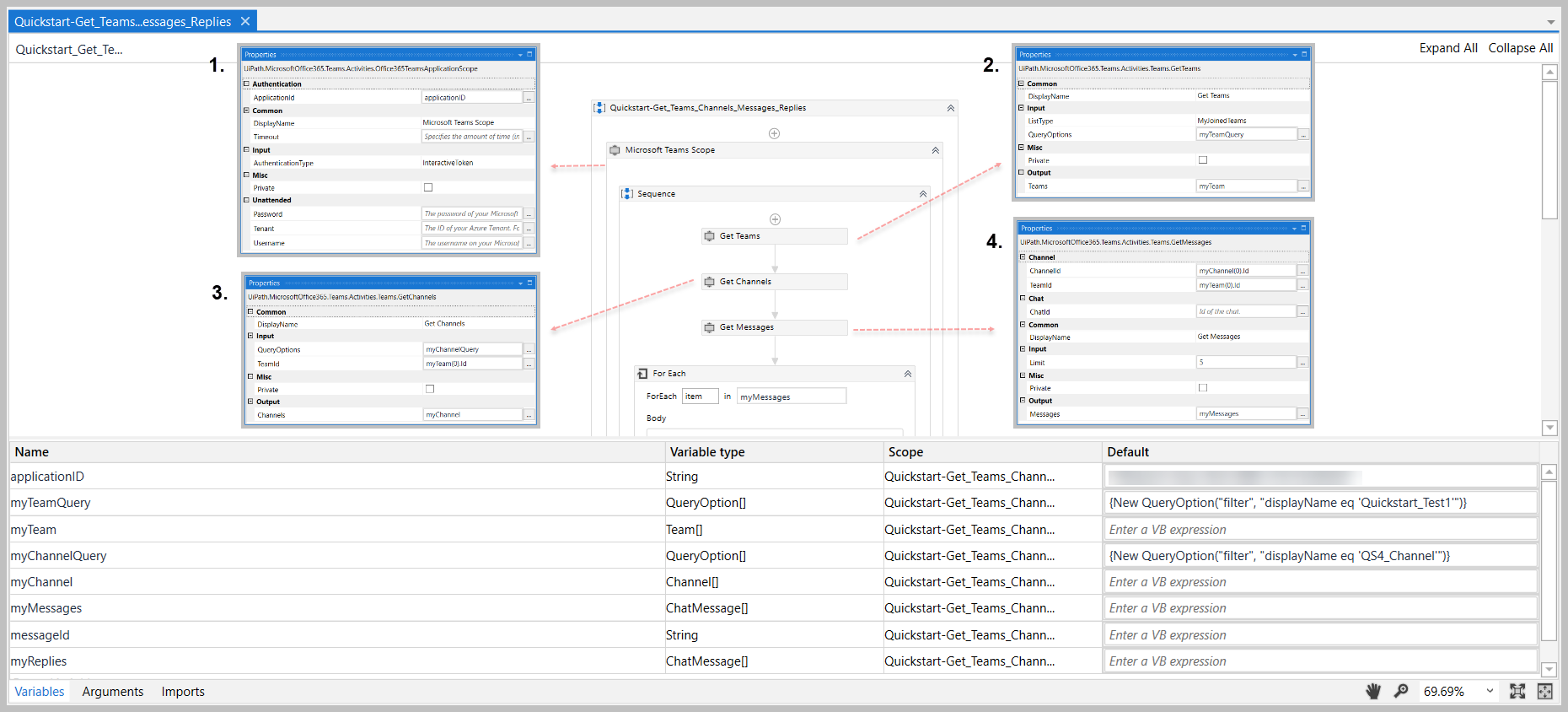Viewport: 1568px width, 712px height.
Task: Select the messageId variable name
Action: click(x=40, y=635)
